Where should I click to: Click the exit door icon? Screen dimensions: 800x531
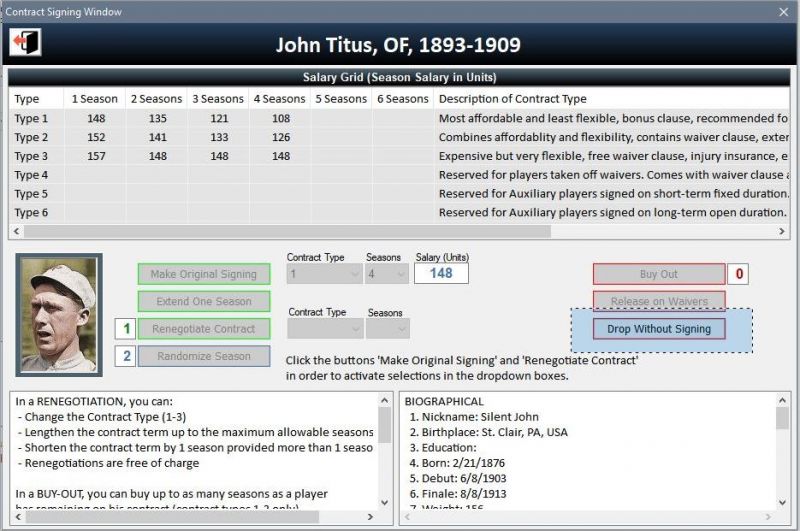[x=25, y=43]
